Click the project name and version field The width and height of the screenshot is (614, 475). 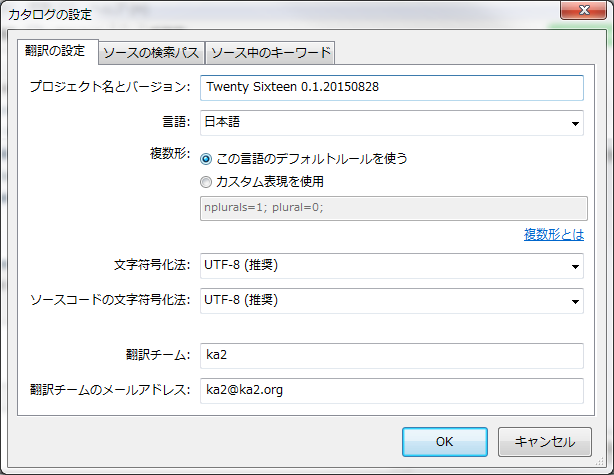(391, 87)
